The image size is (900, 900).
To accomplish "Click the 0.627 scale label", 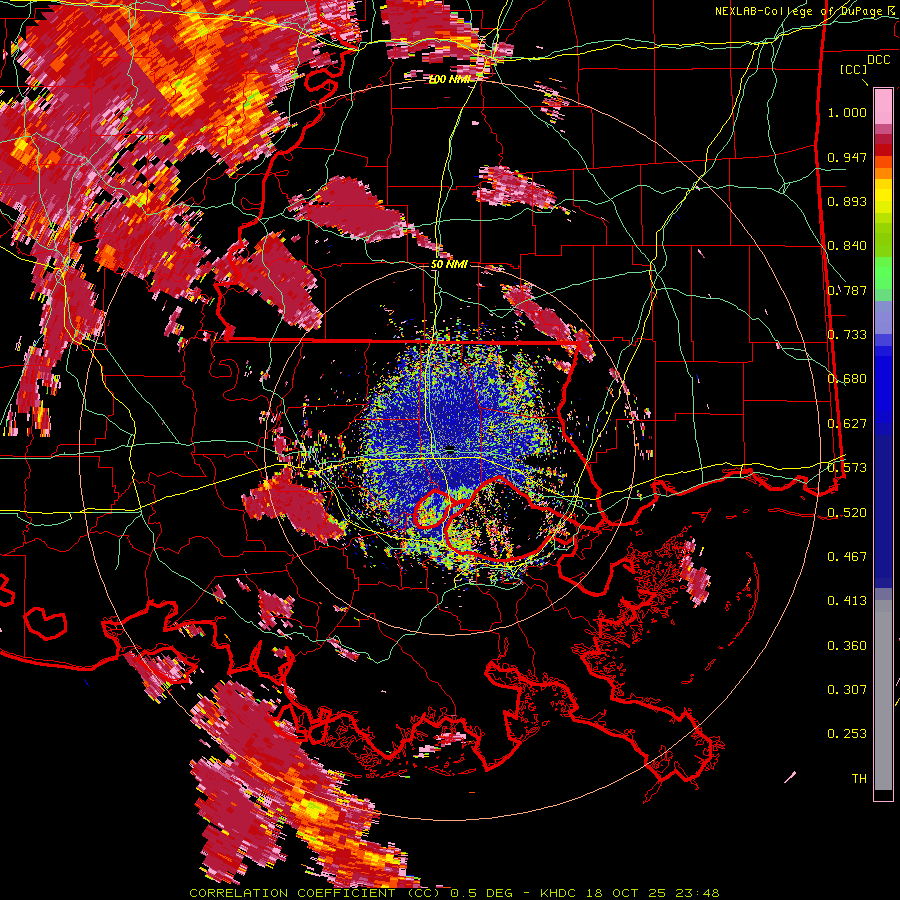I will (847, 423).
